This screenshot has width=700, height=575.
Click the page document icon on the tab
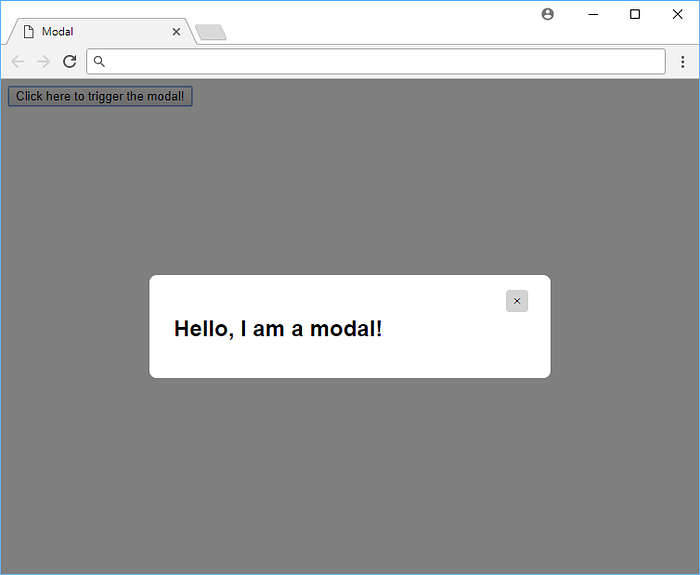click(x=29, y=32)
